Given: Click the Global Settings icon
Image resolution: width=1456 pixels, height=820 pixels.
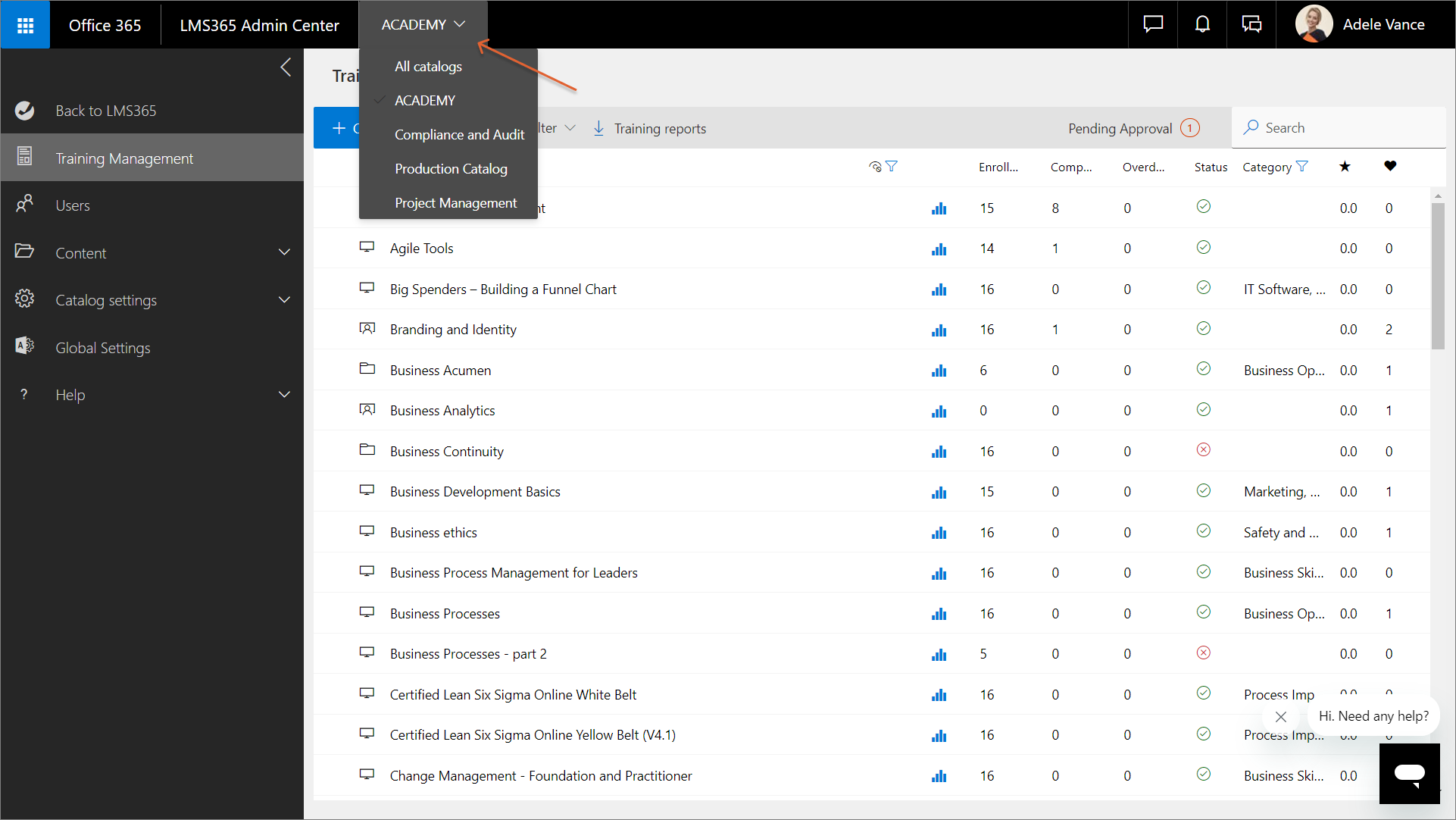Looking at the screenshot, I should pos(25,346).
